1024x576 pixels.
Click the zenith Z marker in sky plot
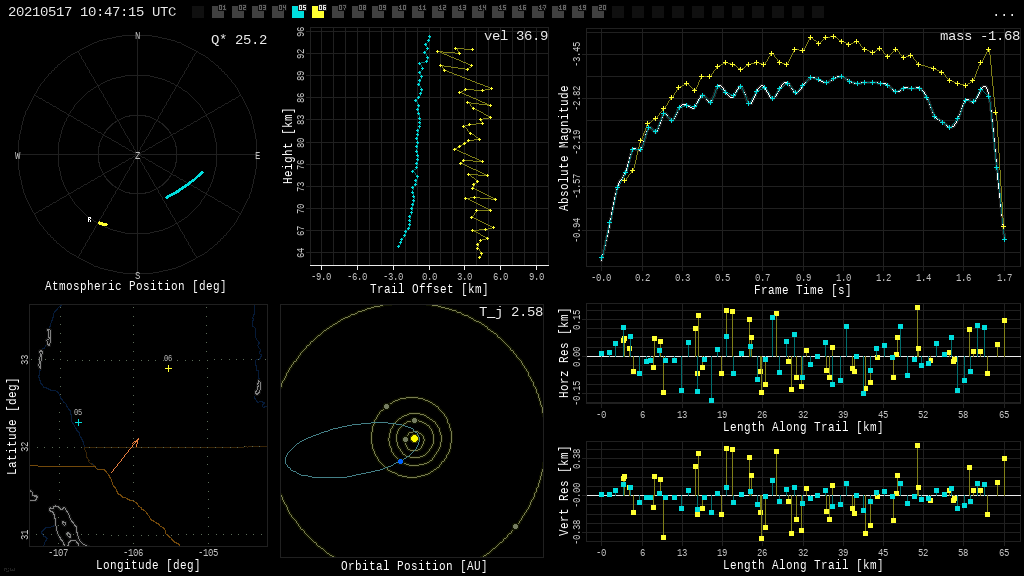[138, 156]
